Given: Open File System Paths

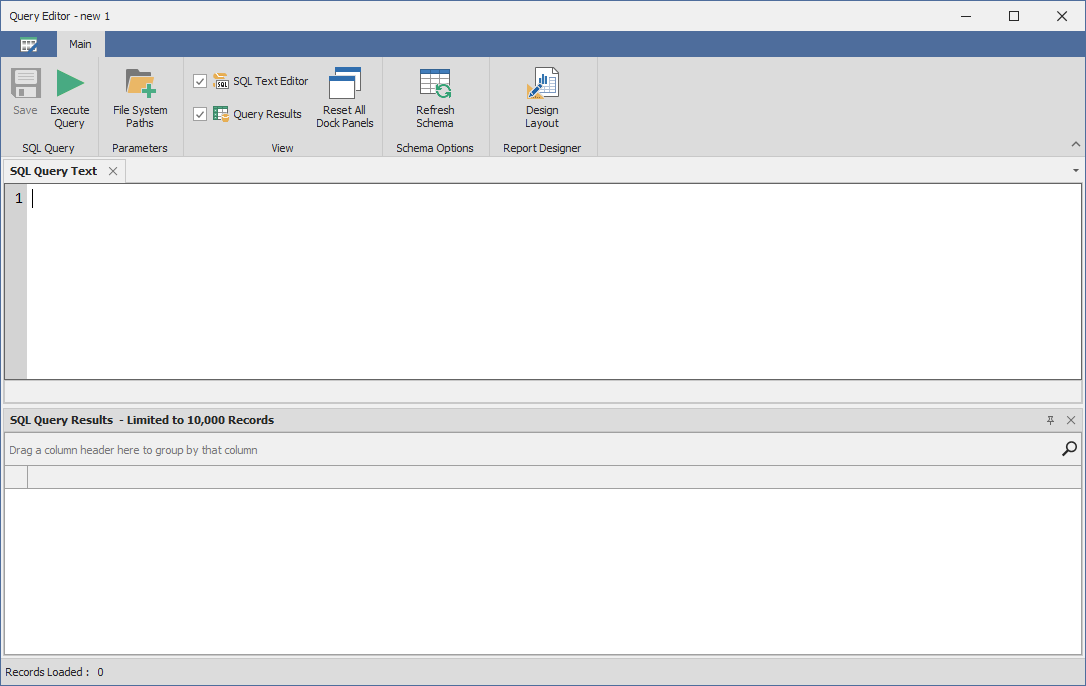Looking at the screenshot, I should click(139, 85).
